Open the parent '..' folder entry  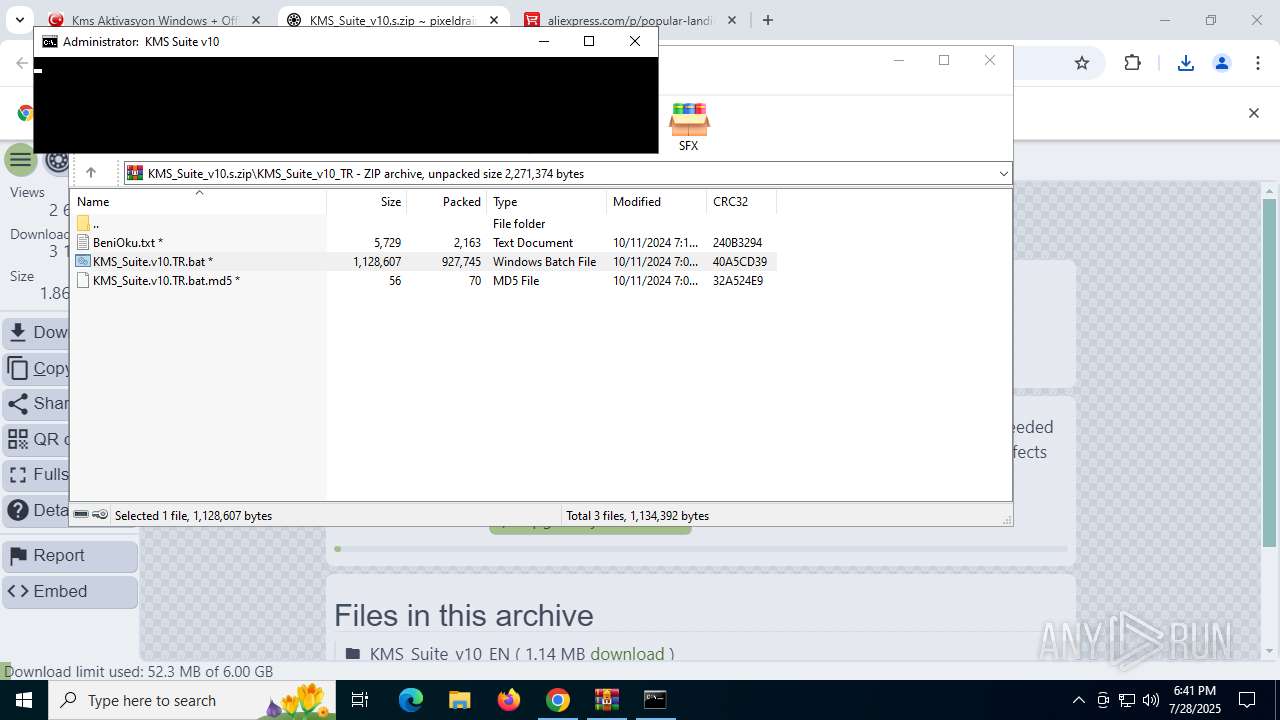coord(424,224)
